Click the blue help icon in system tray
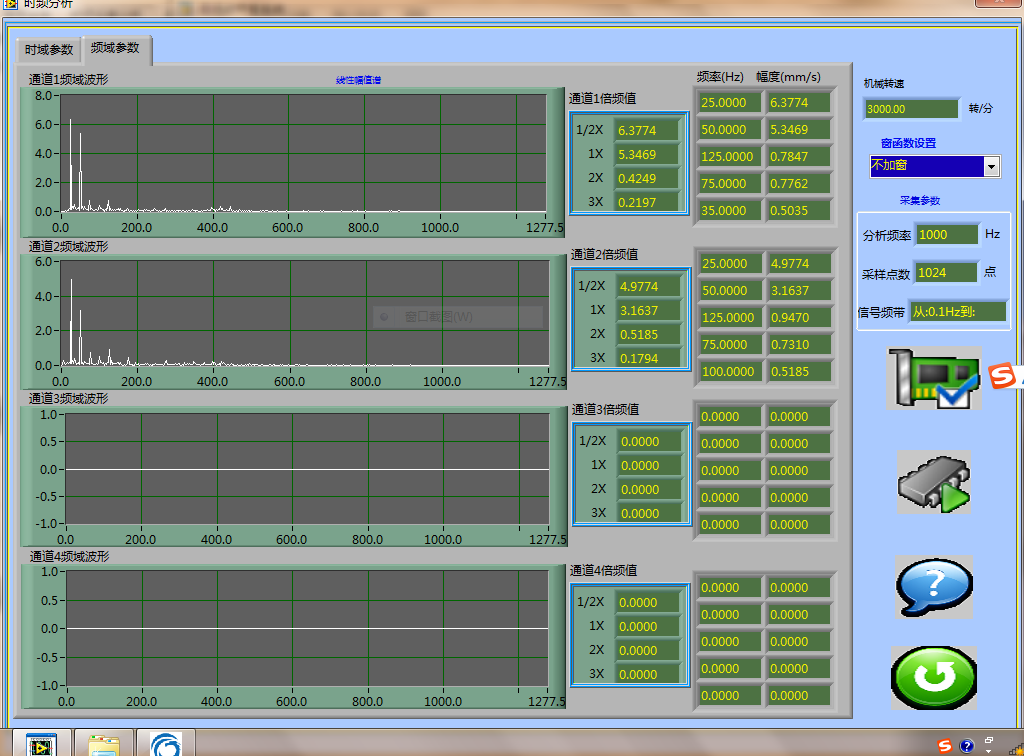Image resolution: width=1024 pixels, height=756 pixels. 967,746
